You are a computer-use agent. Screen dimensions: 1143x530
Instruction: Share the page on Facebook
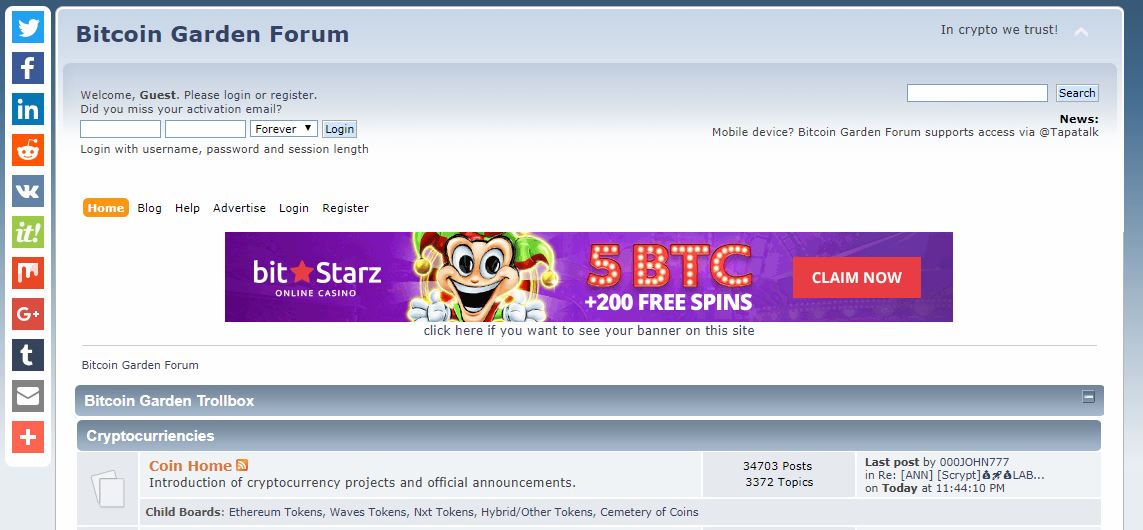[28, 68]
